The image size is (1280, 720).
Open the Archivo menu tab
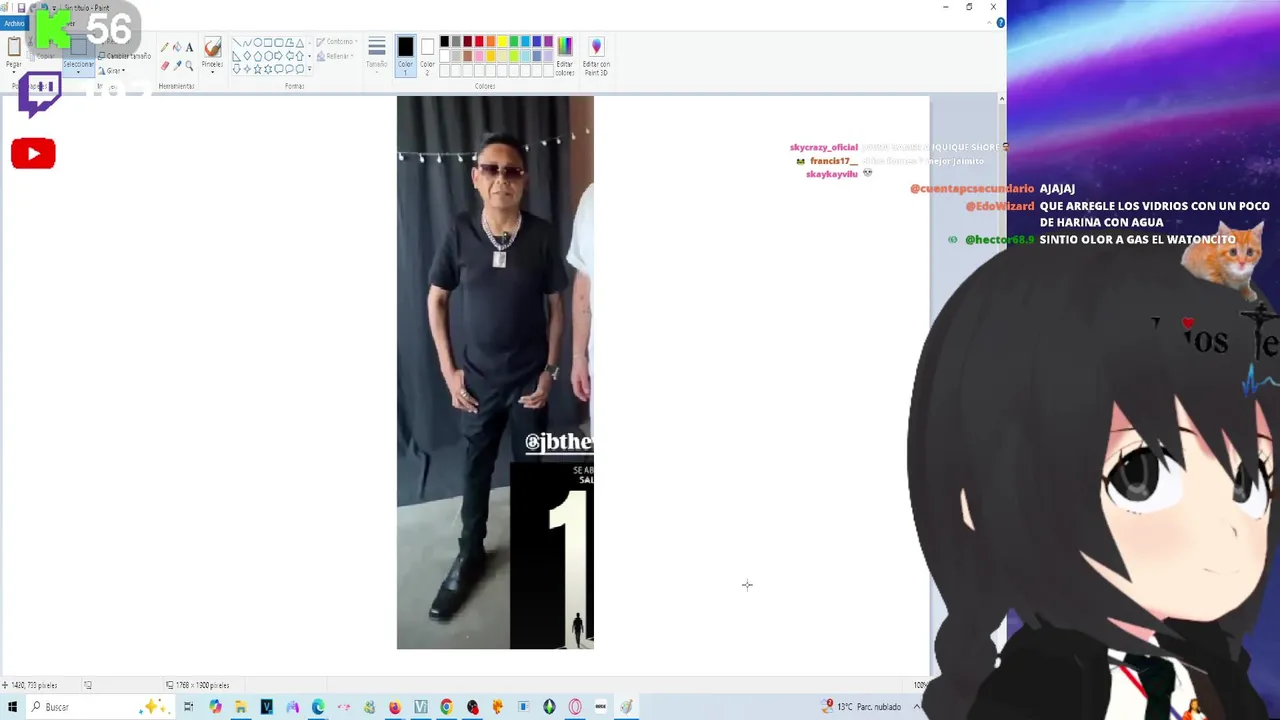pyautogui.click(x=14, y=23)
